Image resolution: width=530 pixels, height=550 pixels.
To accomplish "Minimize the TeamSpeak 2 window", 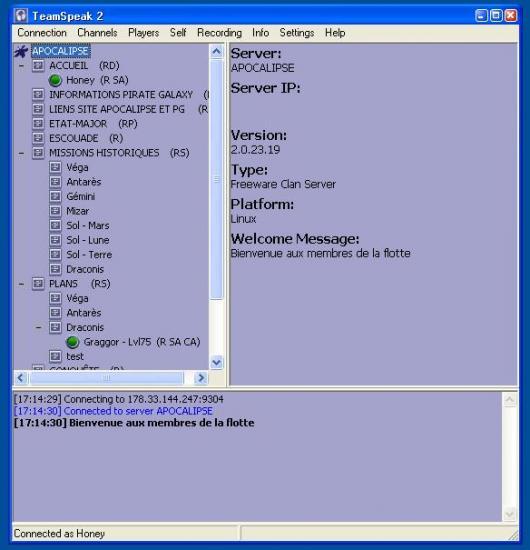I will coord(481,16).
